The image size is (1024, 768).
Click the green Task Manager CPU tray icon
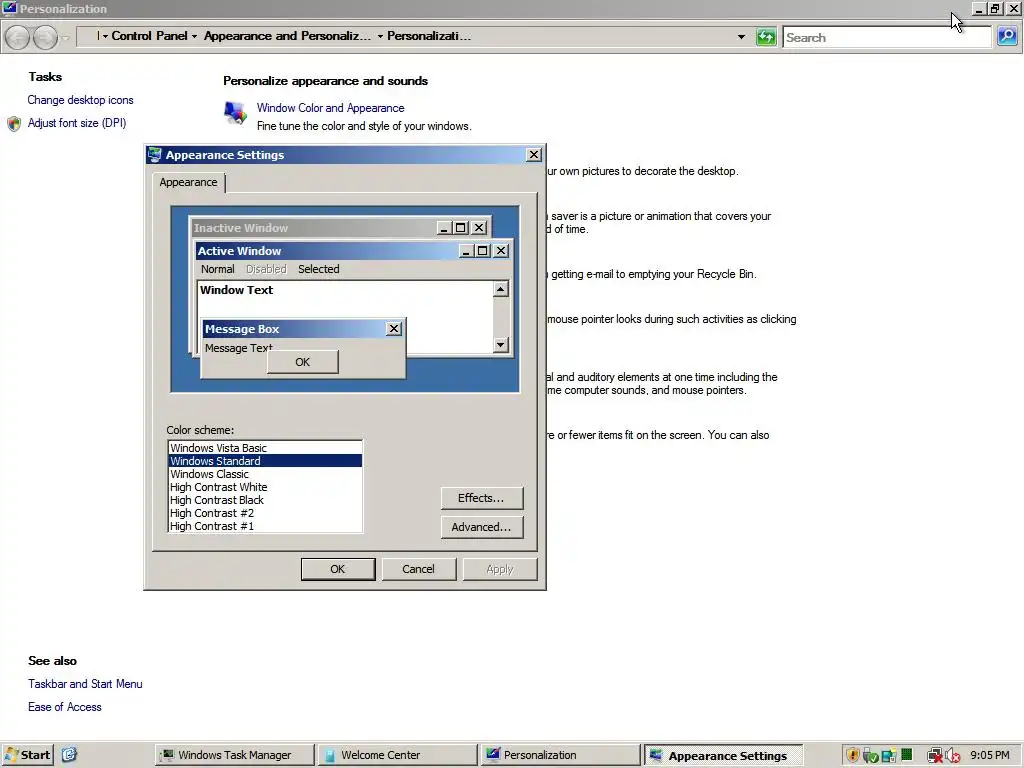pos(906,754)
